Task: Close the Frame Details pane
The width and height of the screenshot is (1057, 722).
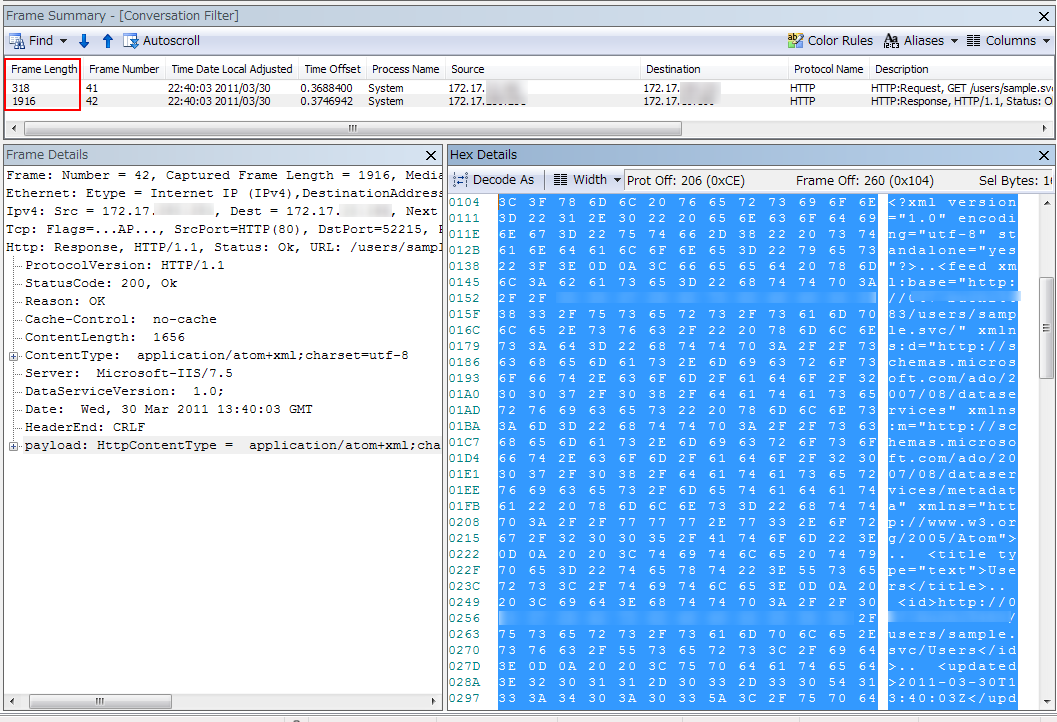Action: pos(431,156)
